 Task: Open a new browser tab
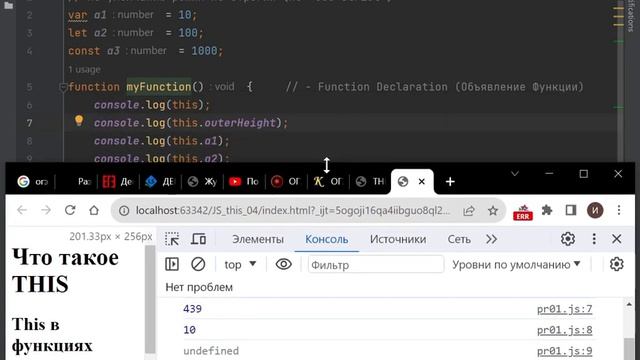point(450,182)
